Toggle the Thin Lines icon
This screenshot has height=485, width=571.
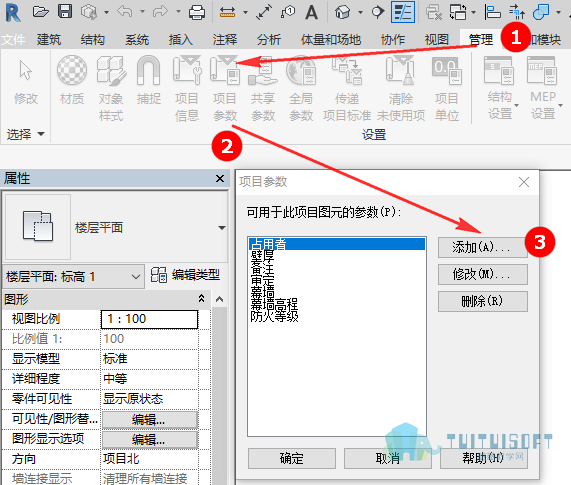coord(403,12)
